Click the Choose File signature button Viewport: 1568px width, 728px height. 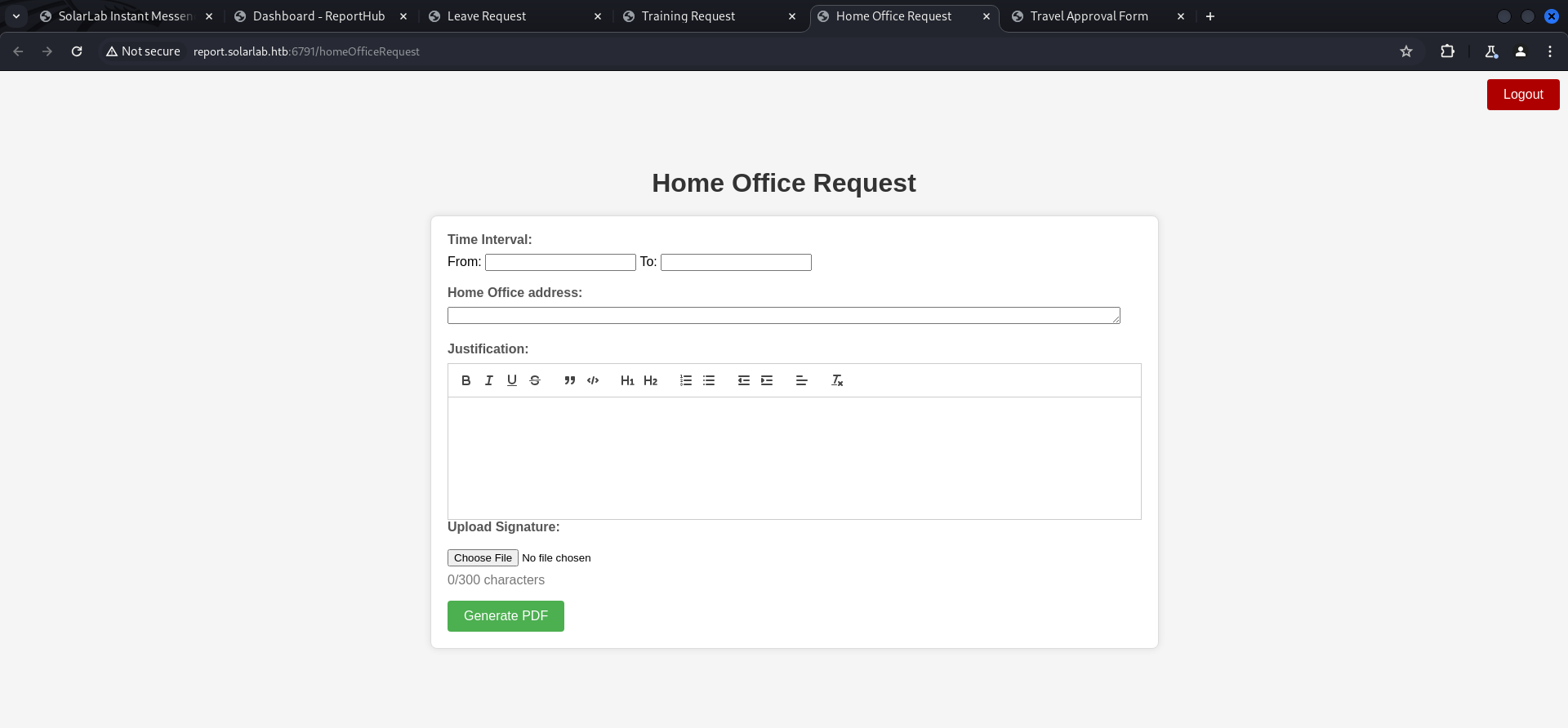tap(483, 558)
